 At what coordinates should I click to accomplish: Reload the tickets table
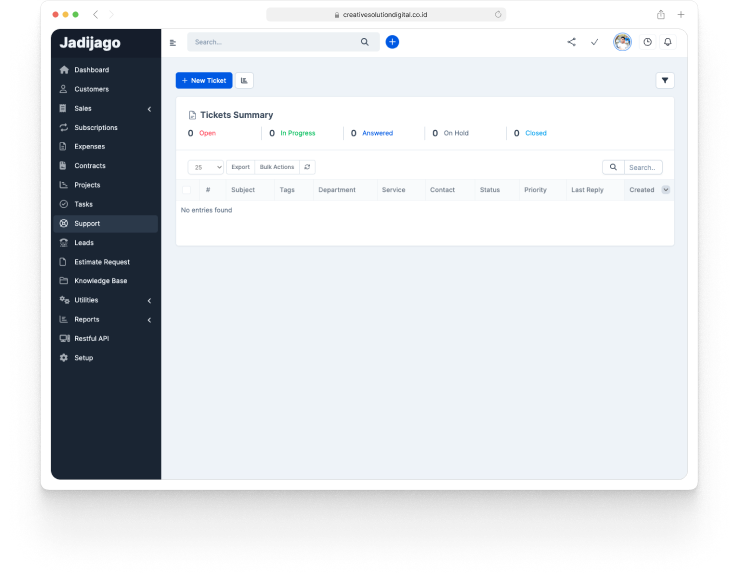[307, 167]
